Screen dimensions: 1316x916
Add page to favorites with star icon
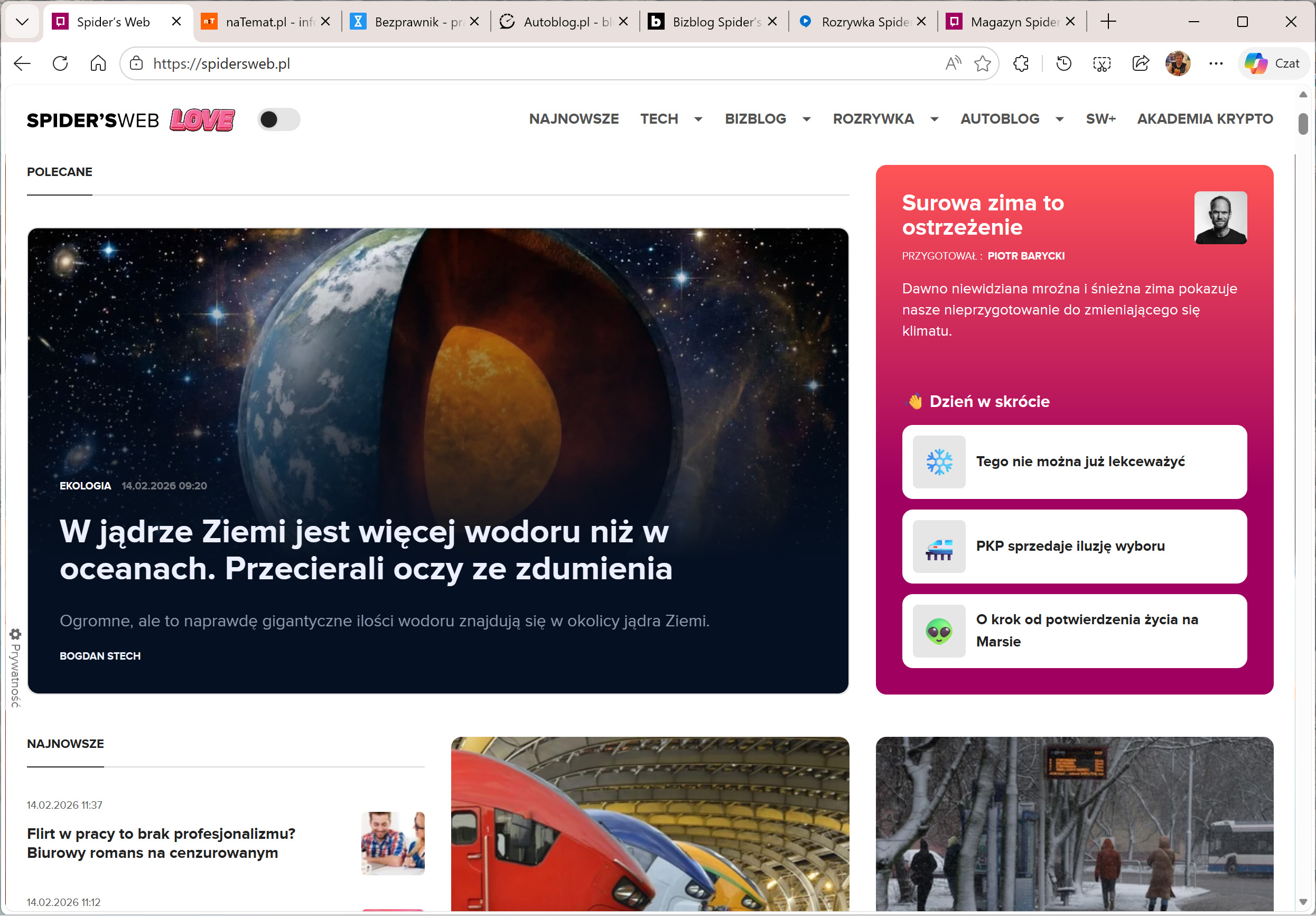(x=982, y=63)
